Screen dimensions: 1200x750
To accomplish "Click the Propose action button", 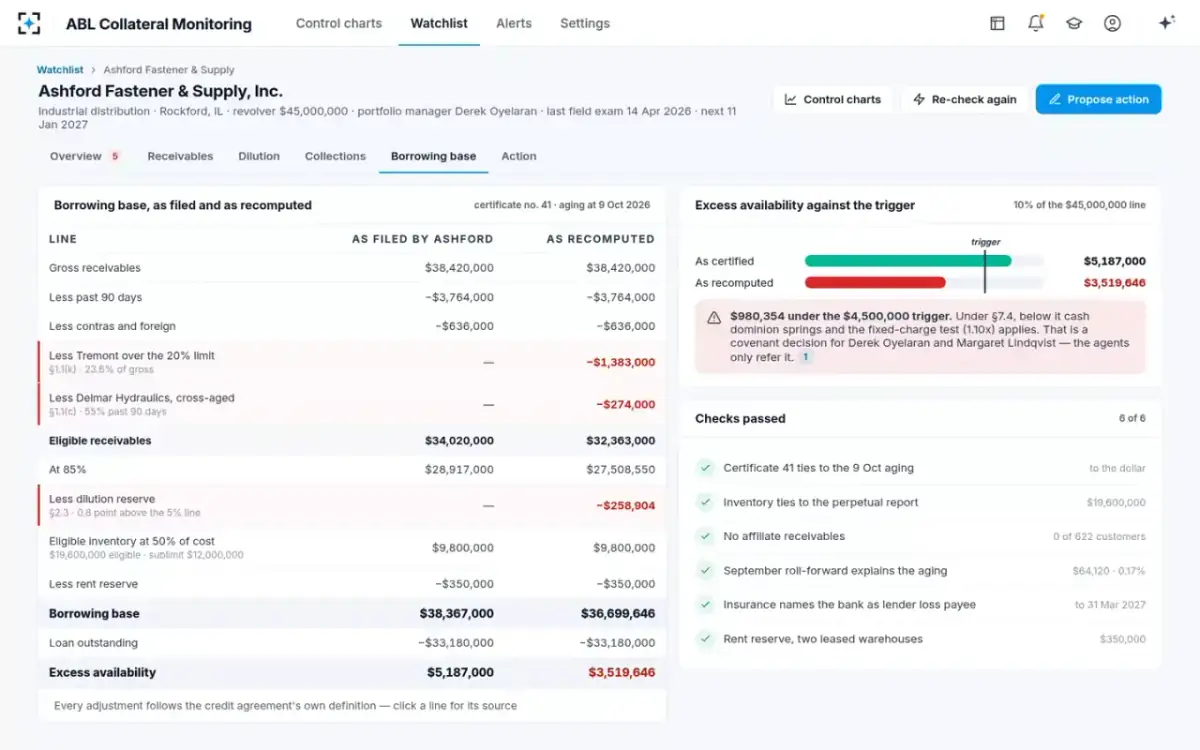I will coord(1098,99).
